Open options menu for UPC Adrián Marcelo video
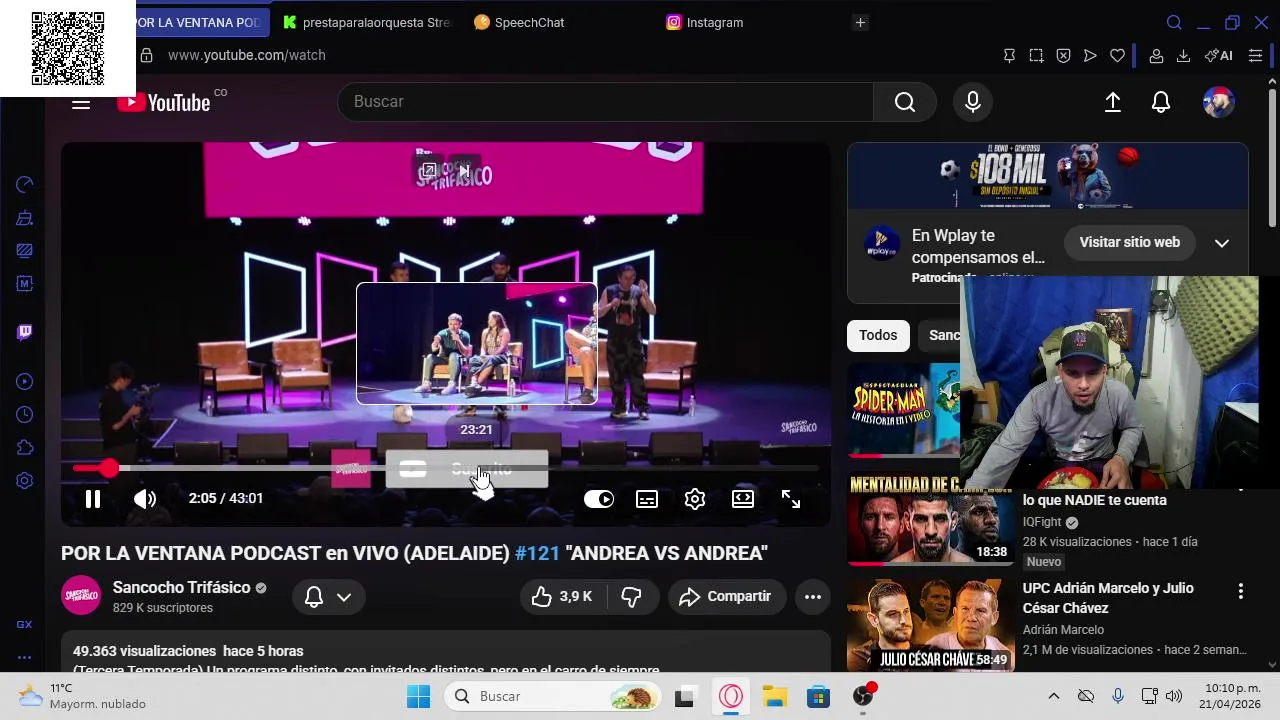This screenshot has width=1280, height=720. point(1241,591)
